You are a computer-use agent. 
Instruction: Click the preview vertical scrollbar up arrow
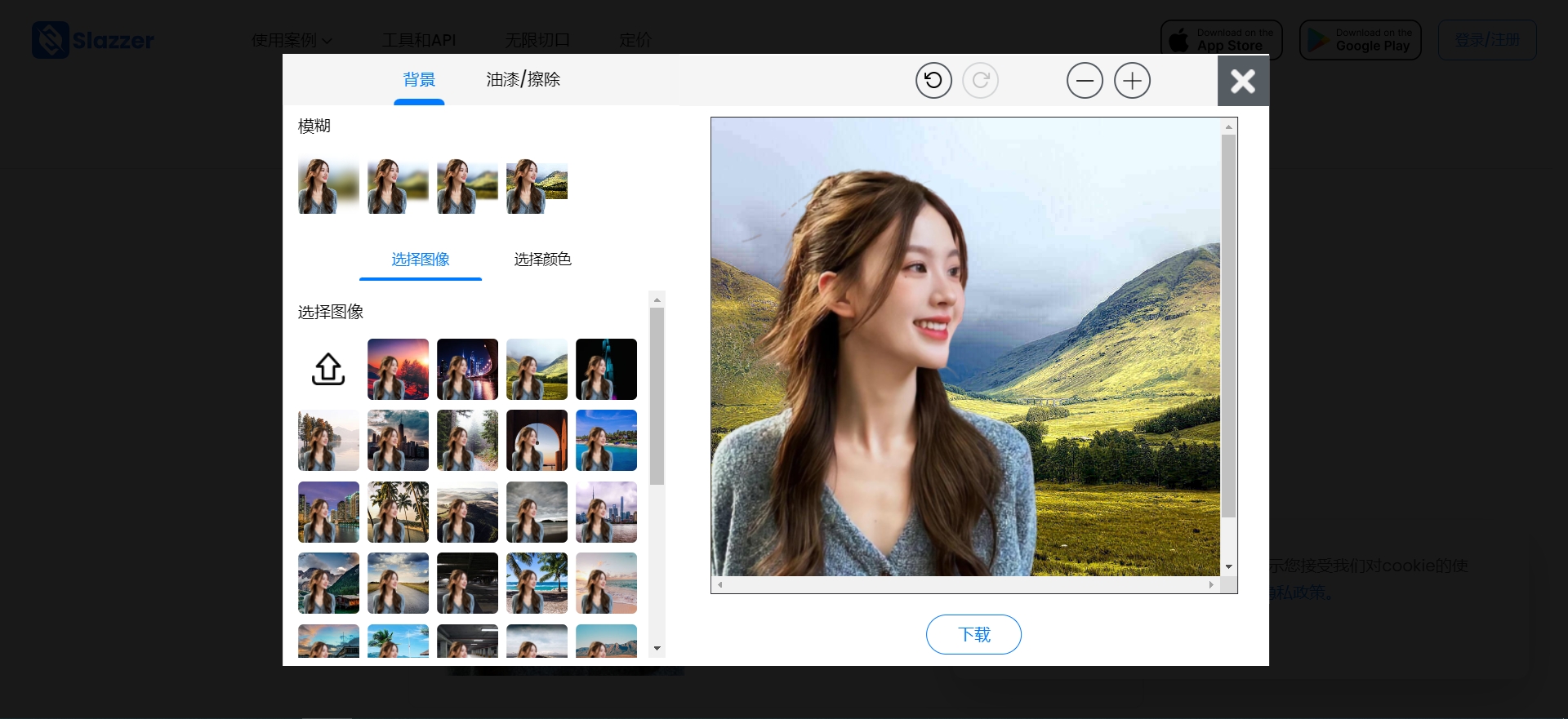(x=1228, y=126)
